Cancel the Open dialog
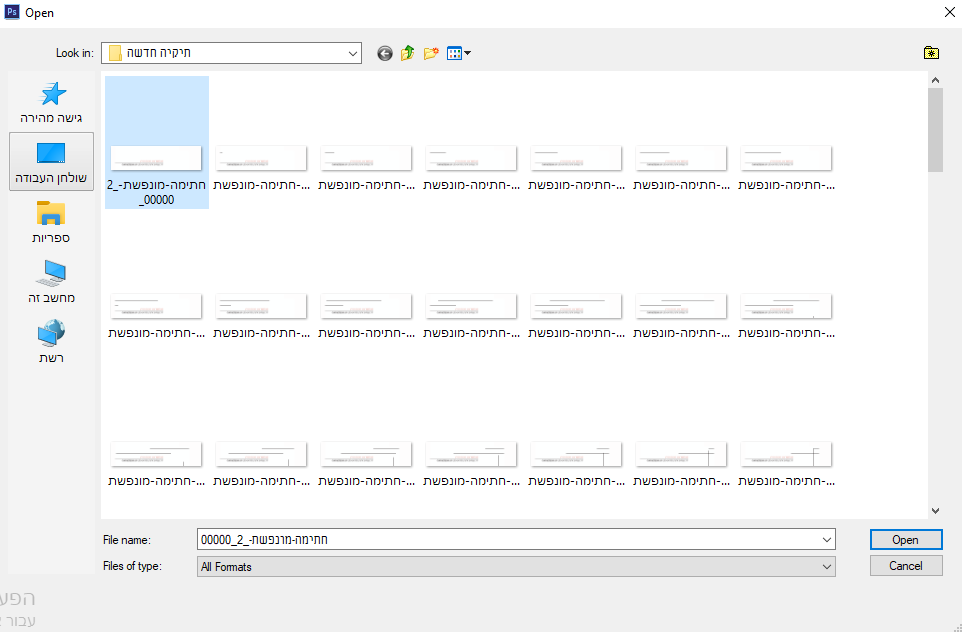Screen dimensions: 962x632 pos(906,566)
